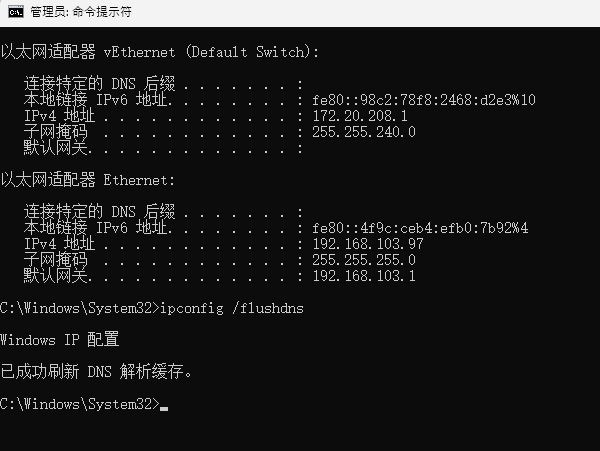Click the vEthernet (Default Switch) adapter heading
Viewport: 600px width, 451px height.
(x=160, y=52)
